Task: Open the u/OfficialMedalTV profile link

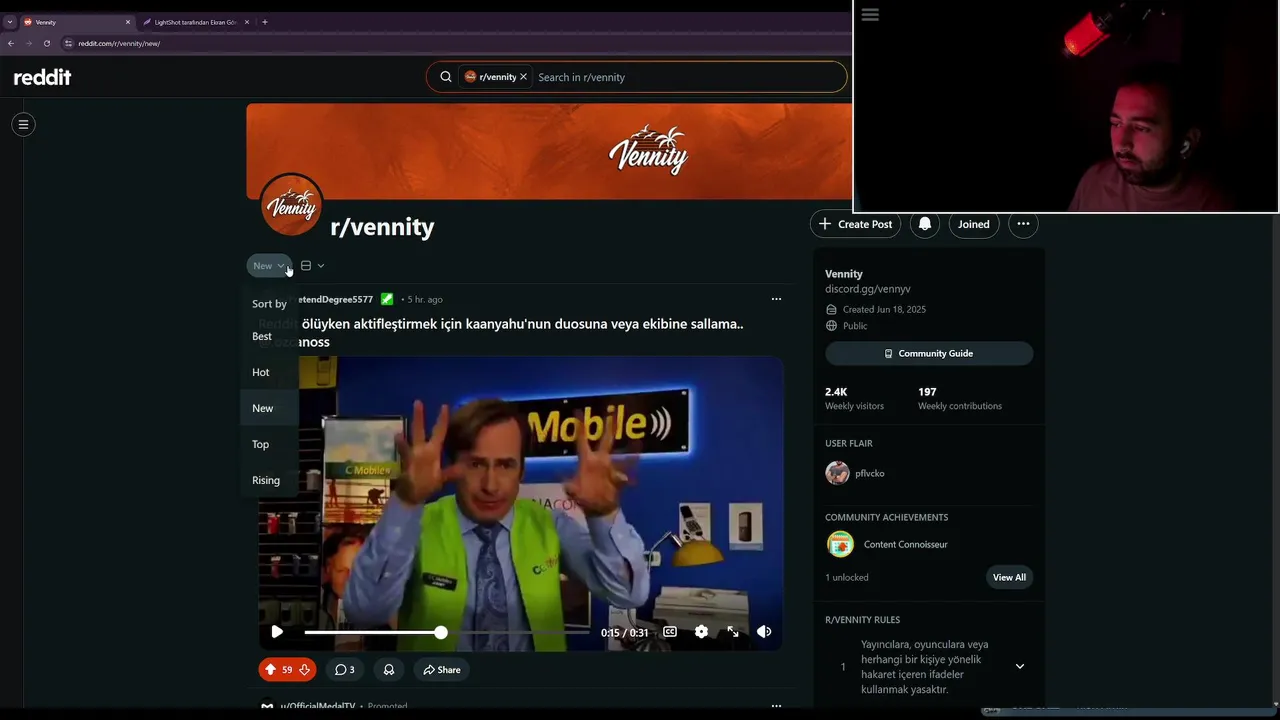Action: 317,706
